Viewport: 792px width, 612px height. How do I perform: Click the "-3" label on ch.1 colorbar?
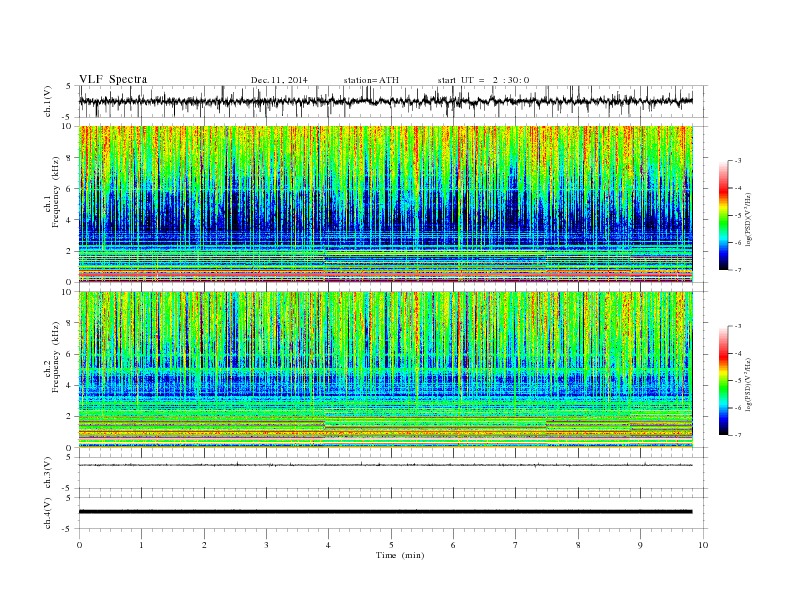pyautogui.click(x=738, y=161)
